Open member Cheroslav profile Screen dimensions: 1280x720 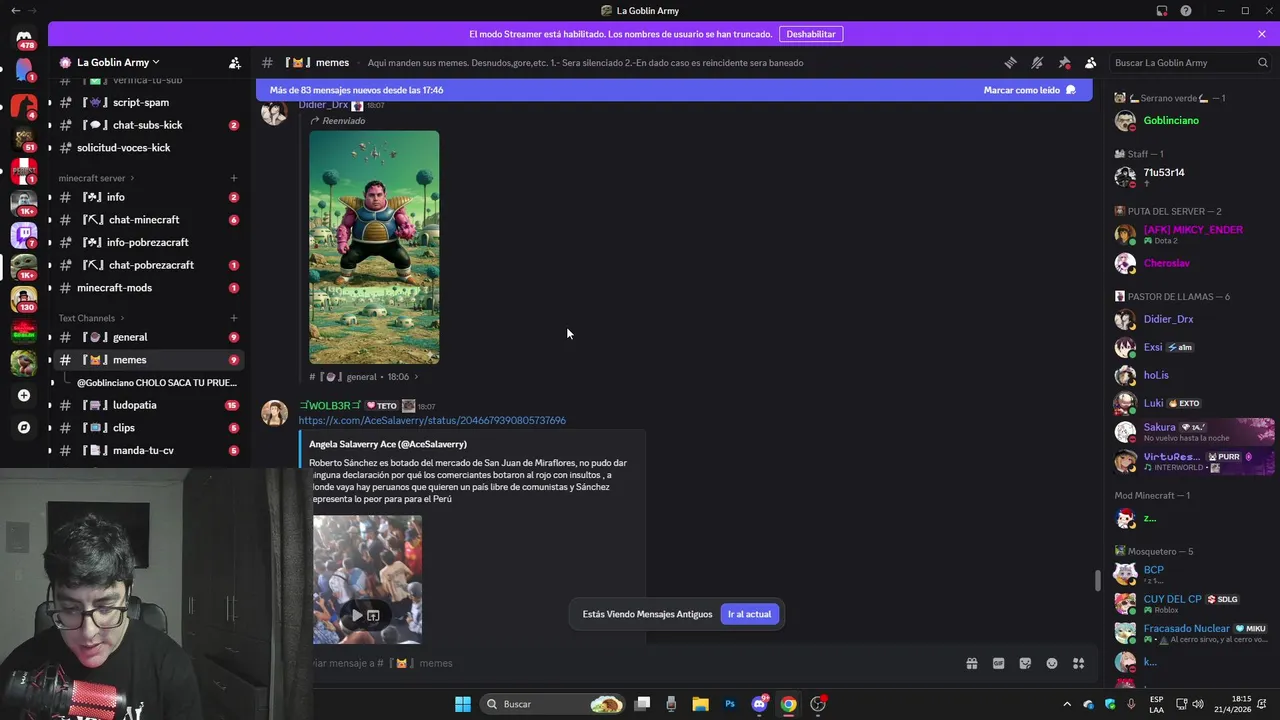click(1190, 263)
